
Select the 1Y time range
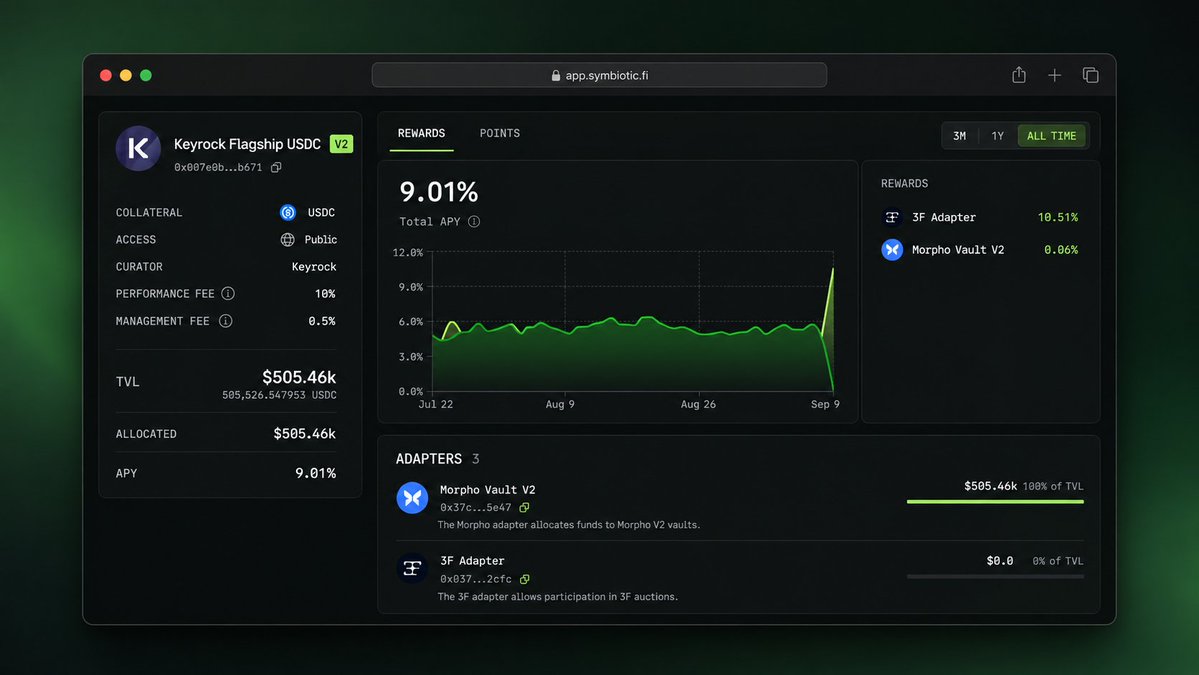[x=997, y=136]
